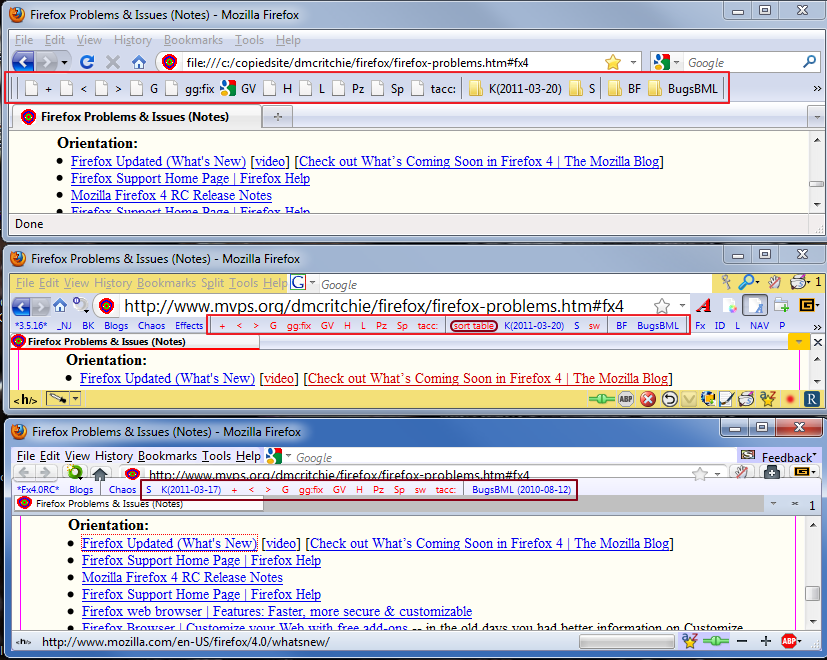Open History menu in top window
The height and width of the screenshot is (660, 827).
pyautogui.click(x=133, y=40)
